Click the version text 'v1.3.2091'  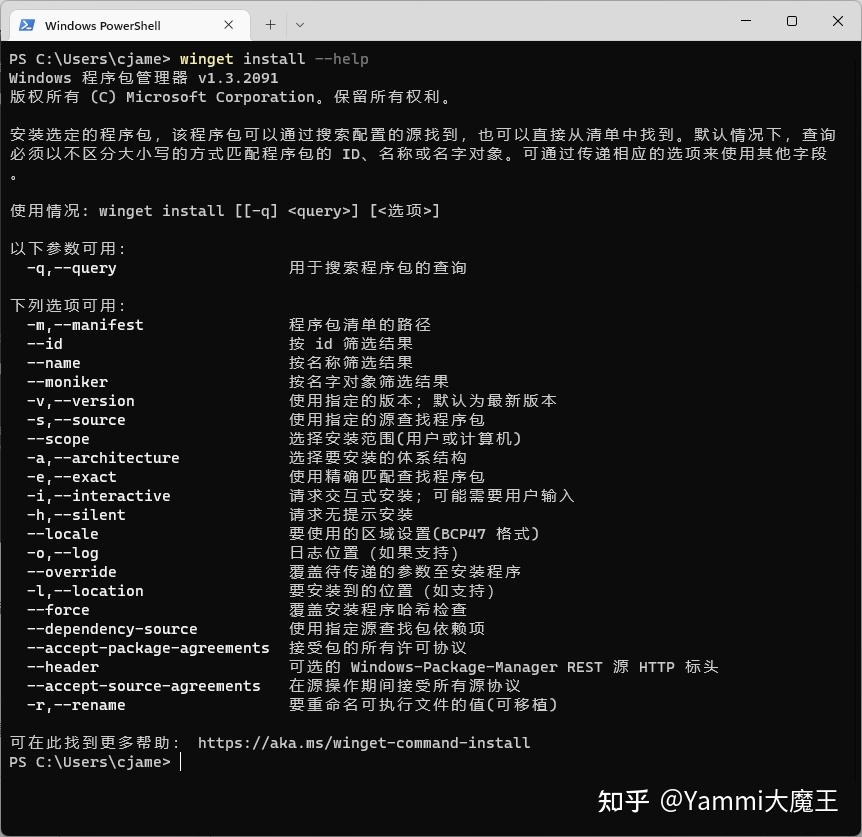coord(238,78)
